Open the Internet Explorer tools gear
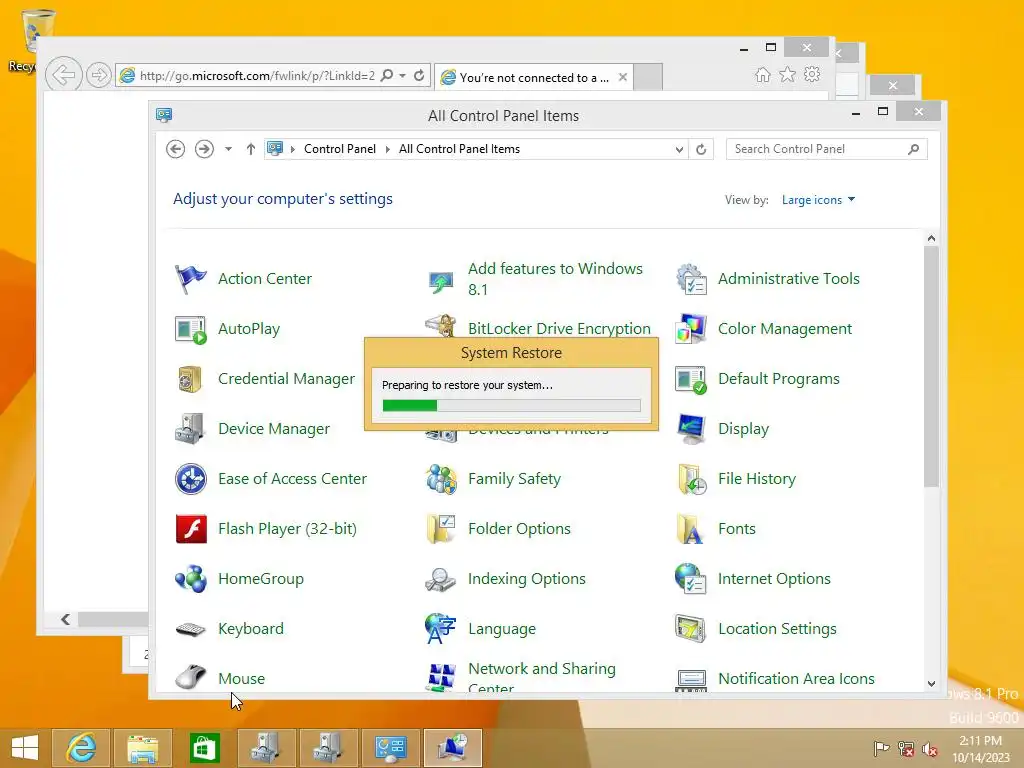This screenshot has height=768, width=1024. pyautogui.click(x=812, y=75)
